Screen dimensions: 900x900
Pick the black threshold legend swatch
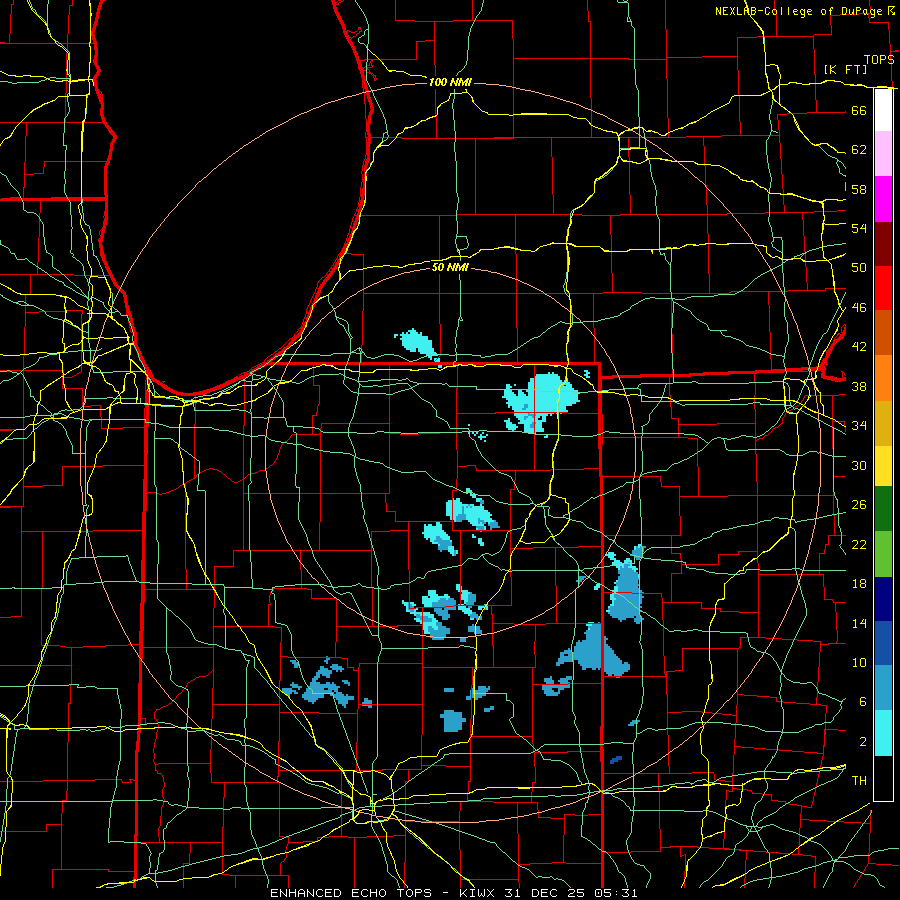[x=883, y=778]
